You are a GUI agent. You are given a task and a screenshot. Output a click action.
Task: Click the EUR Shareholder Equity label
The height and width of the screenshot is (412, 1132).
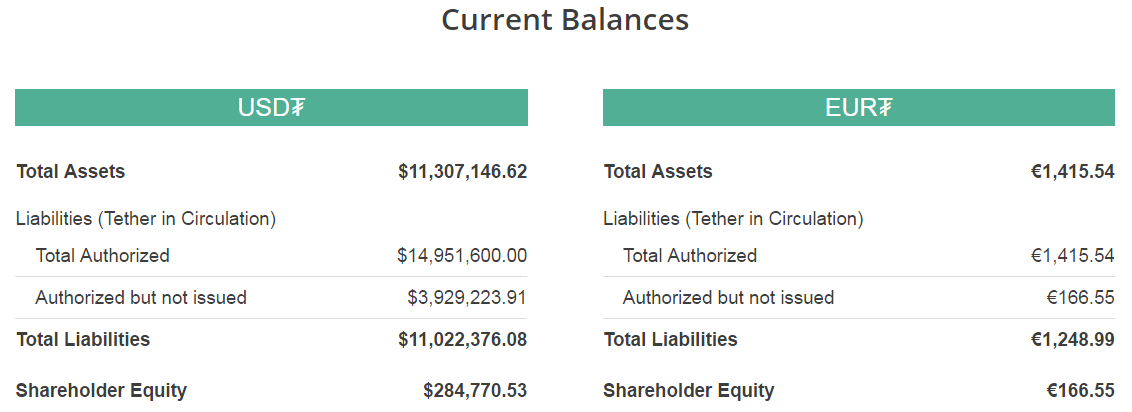click(689, 390)
